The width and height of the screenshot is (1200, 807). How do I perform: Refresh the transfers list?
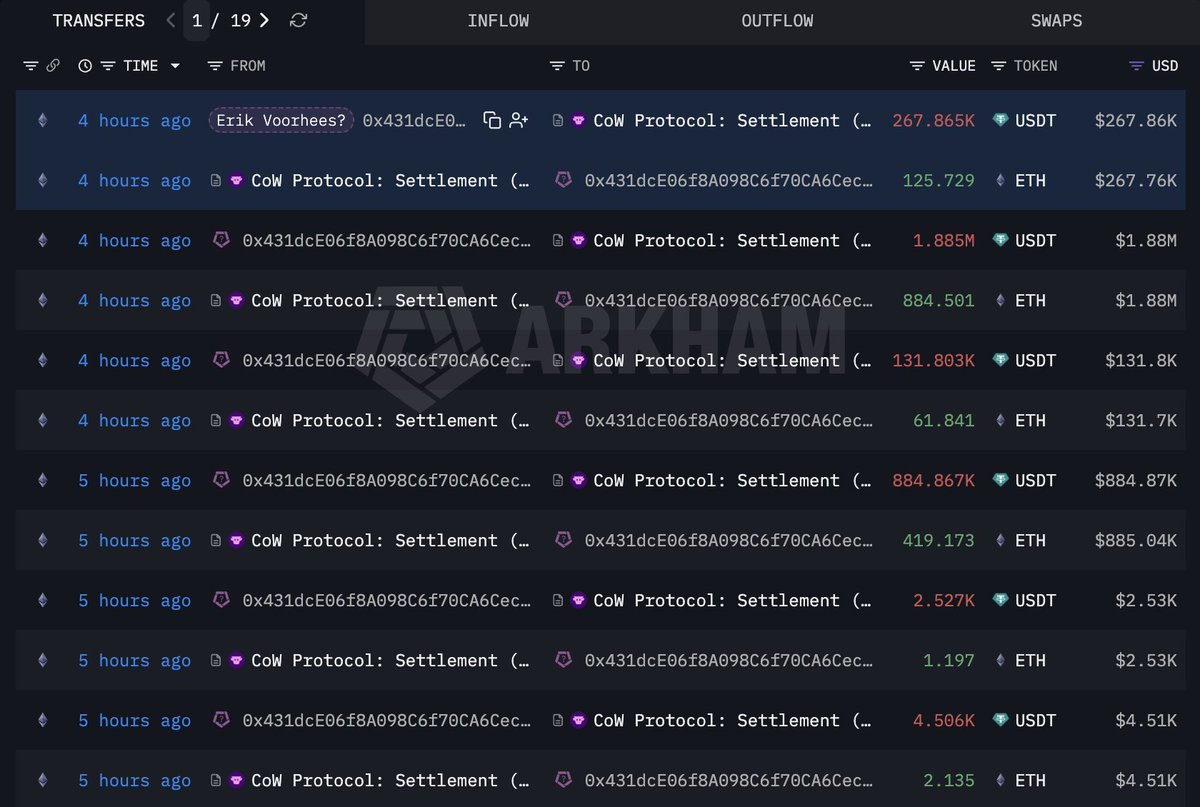pos(298,20)
